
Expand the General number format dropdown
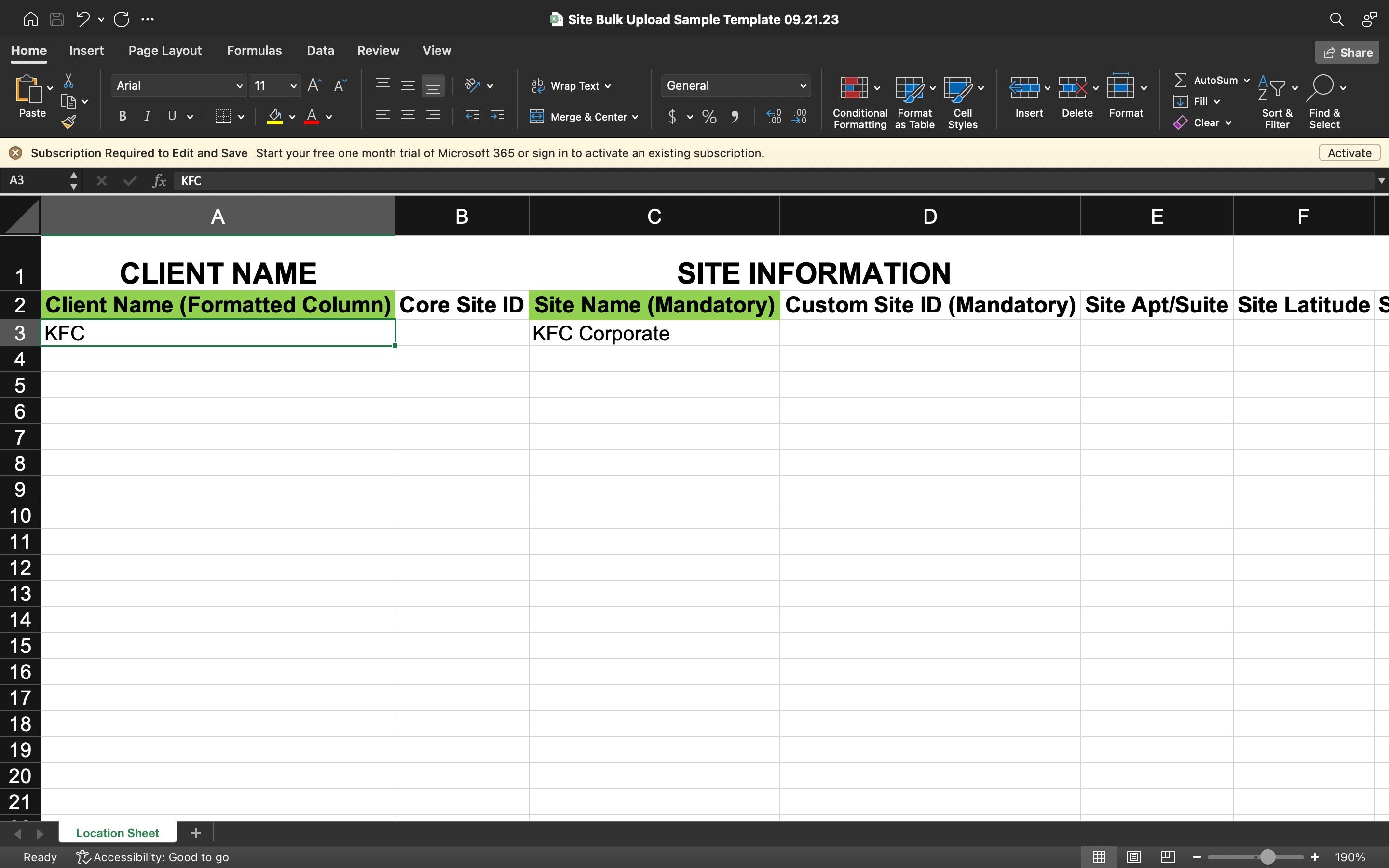(803, 86)
